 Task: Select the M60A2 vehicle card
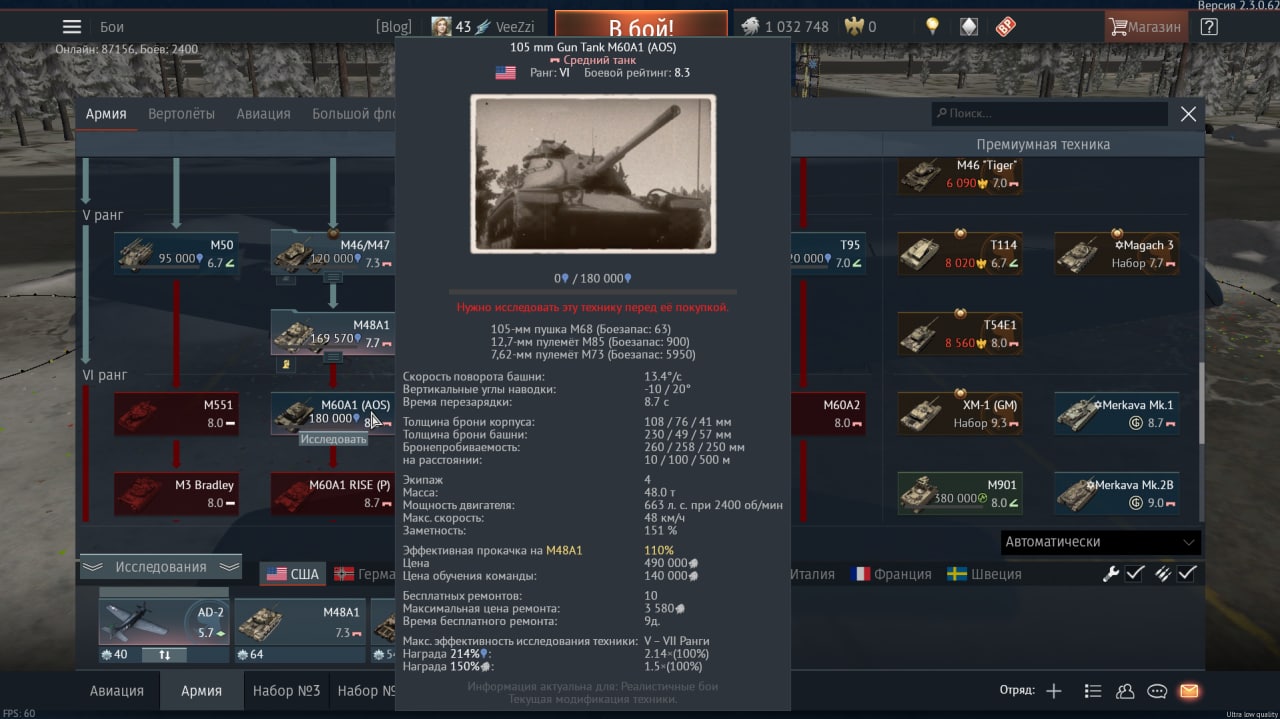(x=828, y=413)
